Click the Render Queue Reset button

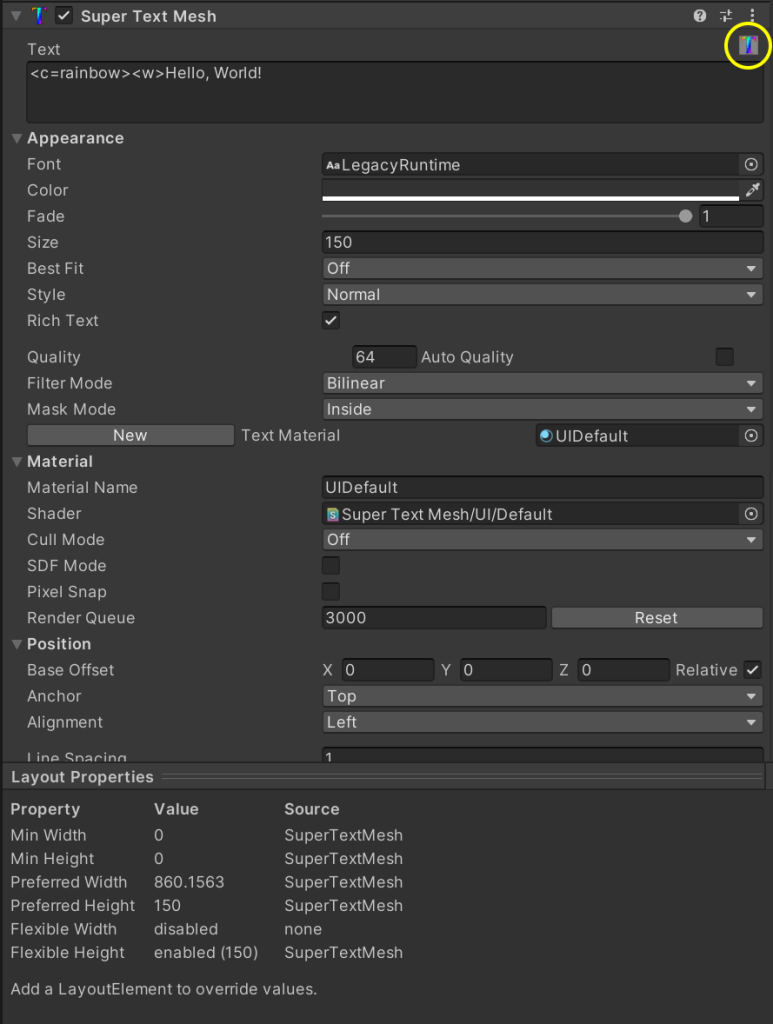(x=657, y=618)
